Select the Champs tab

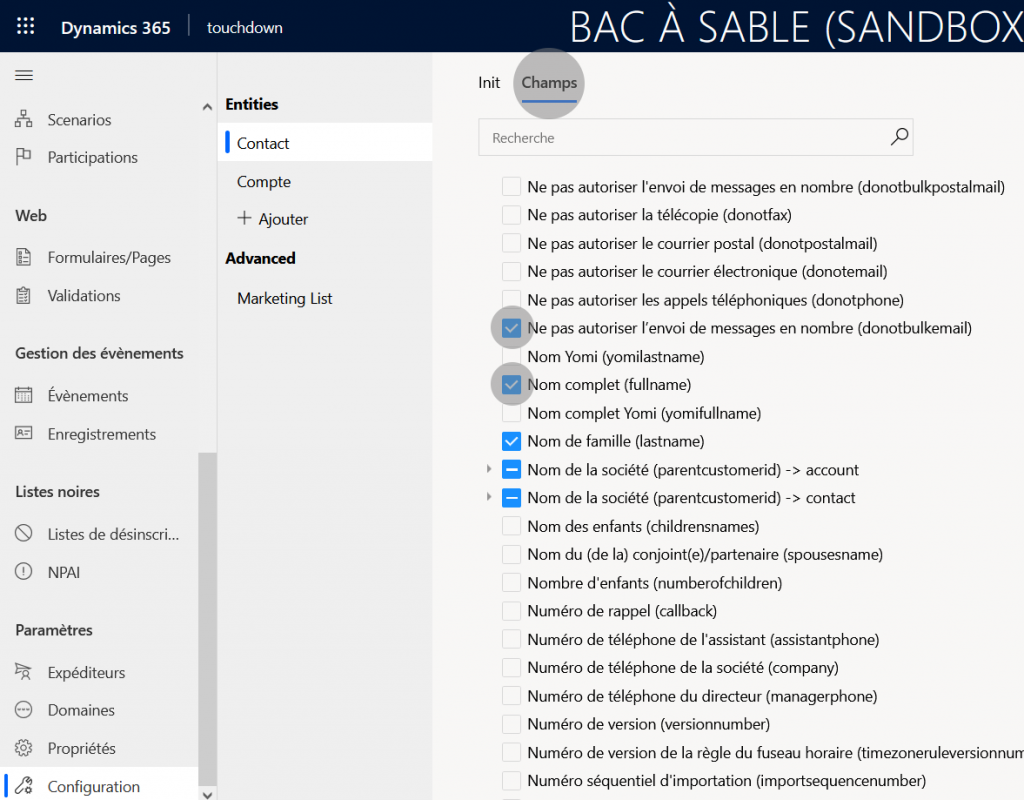click(x=549, y=83)
